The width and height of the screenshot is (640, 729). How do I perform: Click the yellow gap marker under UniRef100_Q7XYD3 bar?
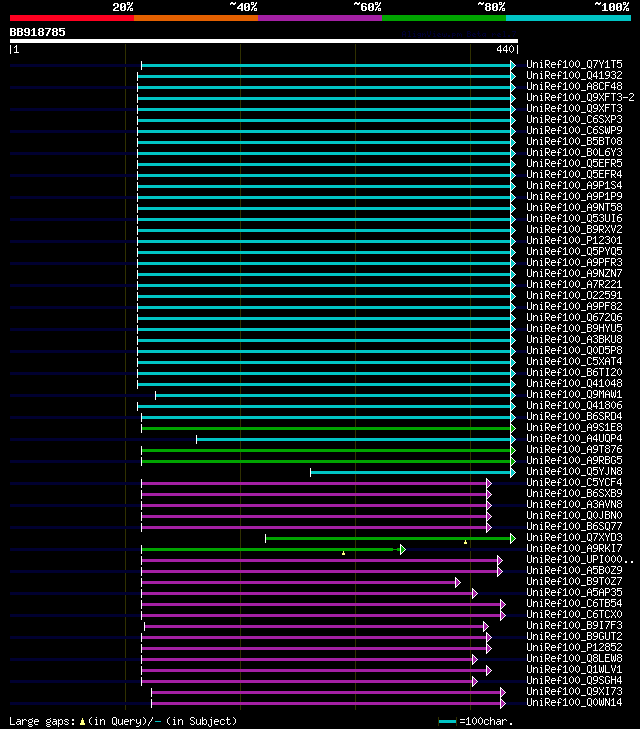pyautogui.click(x=465, y=542)
